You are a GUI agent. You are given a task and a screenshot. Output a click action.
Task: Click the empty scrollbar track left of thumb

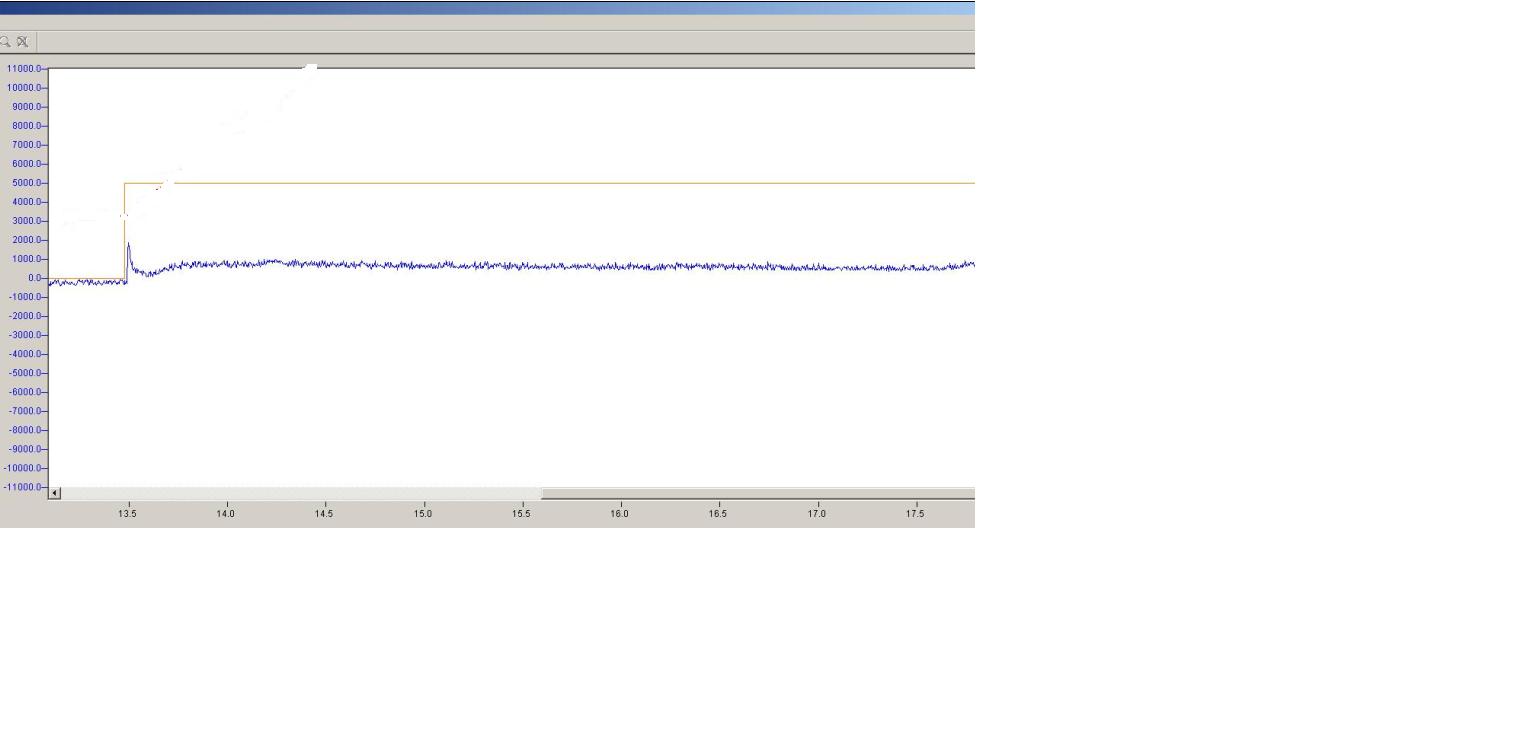[x=300, y=493]
